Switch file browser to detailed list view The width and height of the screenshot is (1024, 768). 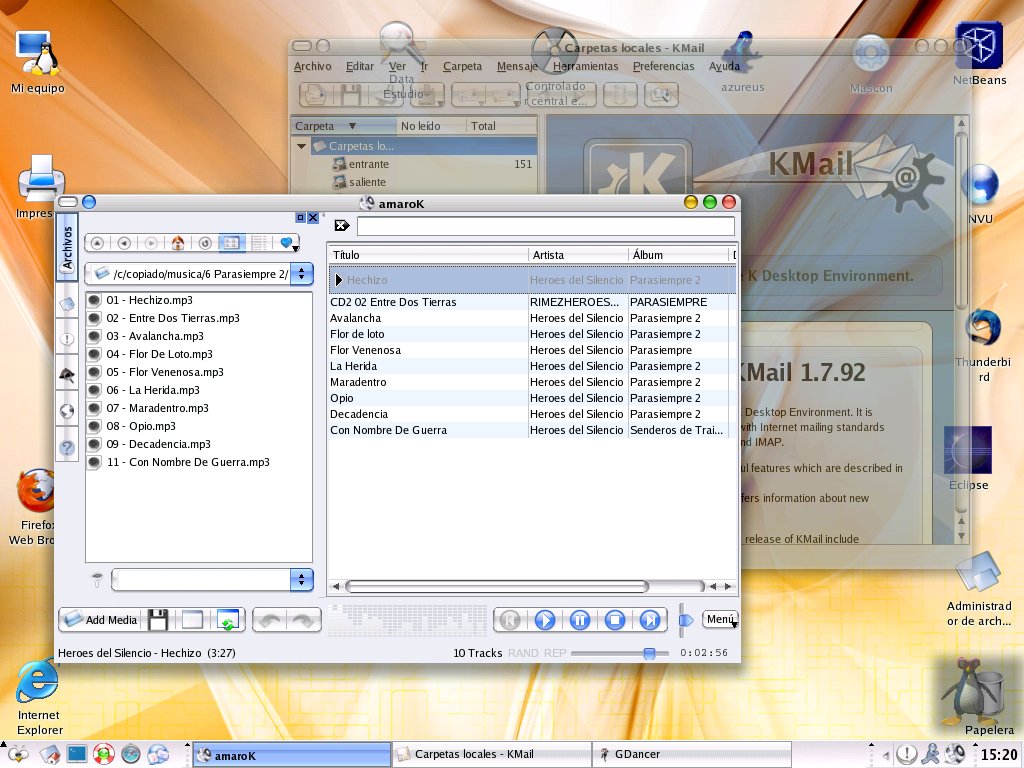click(259, 243)
